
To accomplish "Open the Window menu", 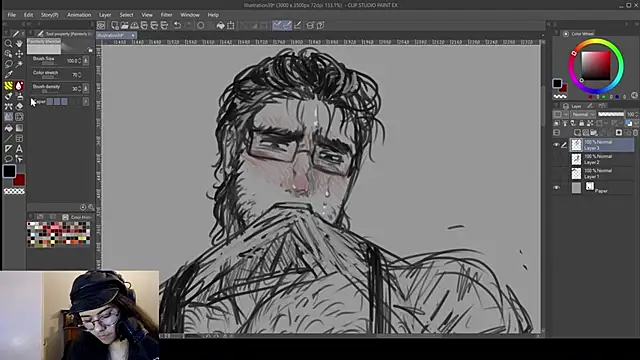I will (x=190, y=15).
